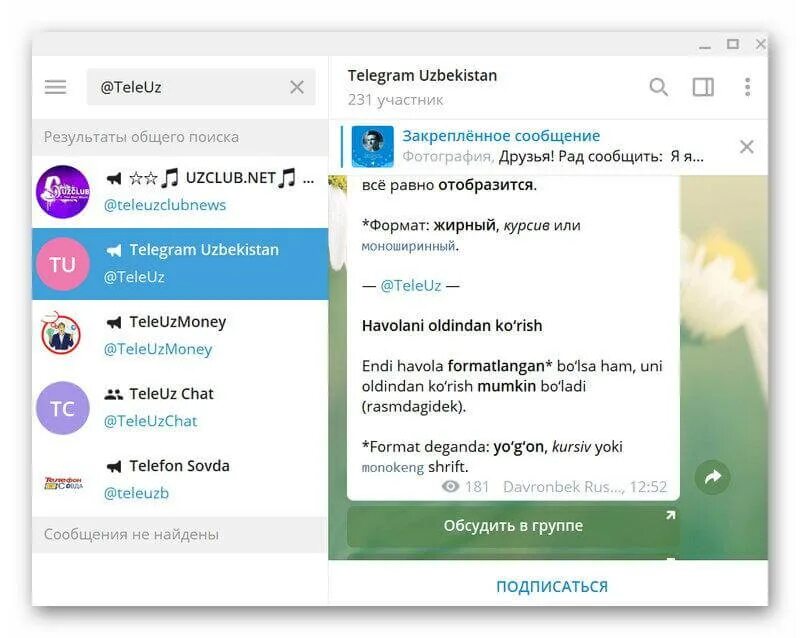The image size is (800, 638).
Task: Open the TeleUz Chat group
Action: [x=180, y=407]
